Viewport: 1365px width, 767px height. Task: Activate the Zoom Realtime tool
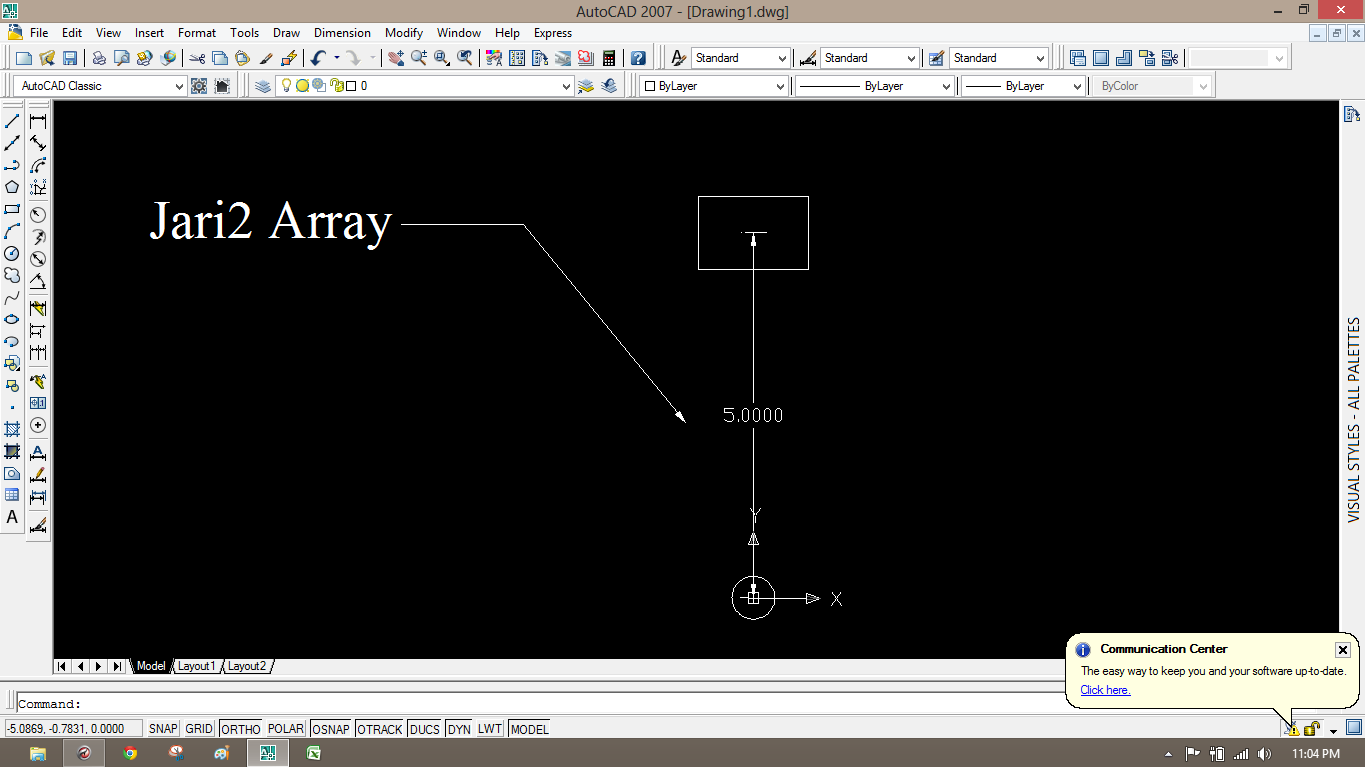click(418, 58)
